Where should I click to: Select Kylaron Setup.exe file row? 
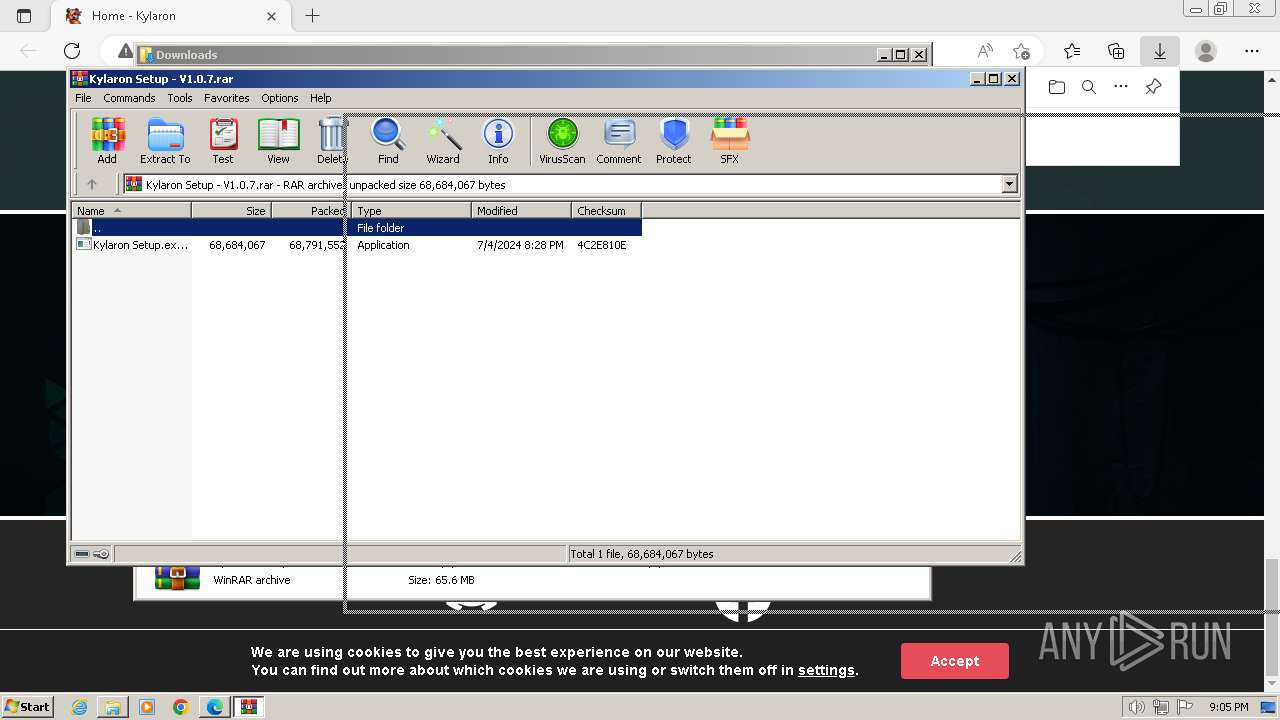pos(356,245)
